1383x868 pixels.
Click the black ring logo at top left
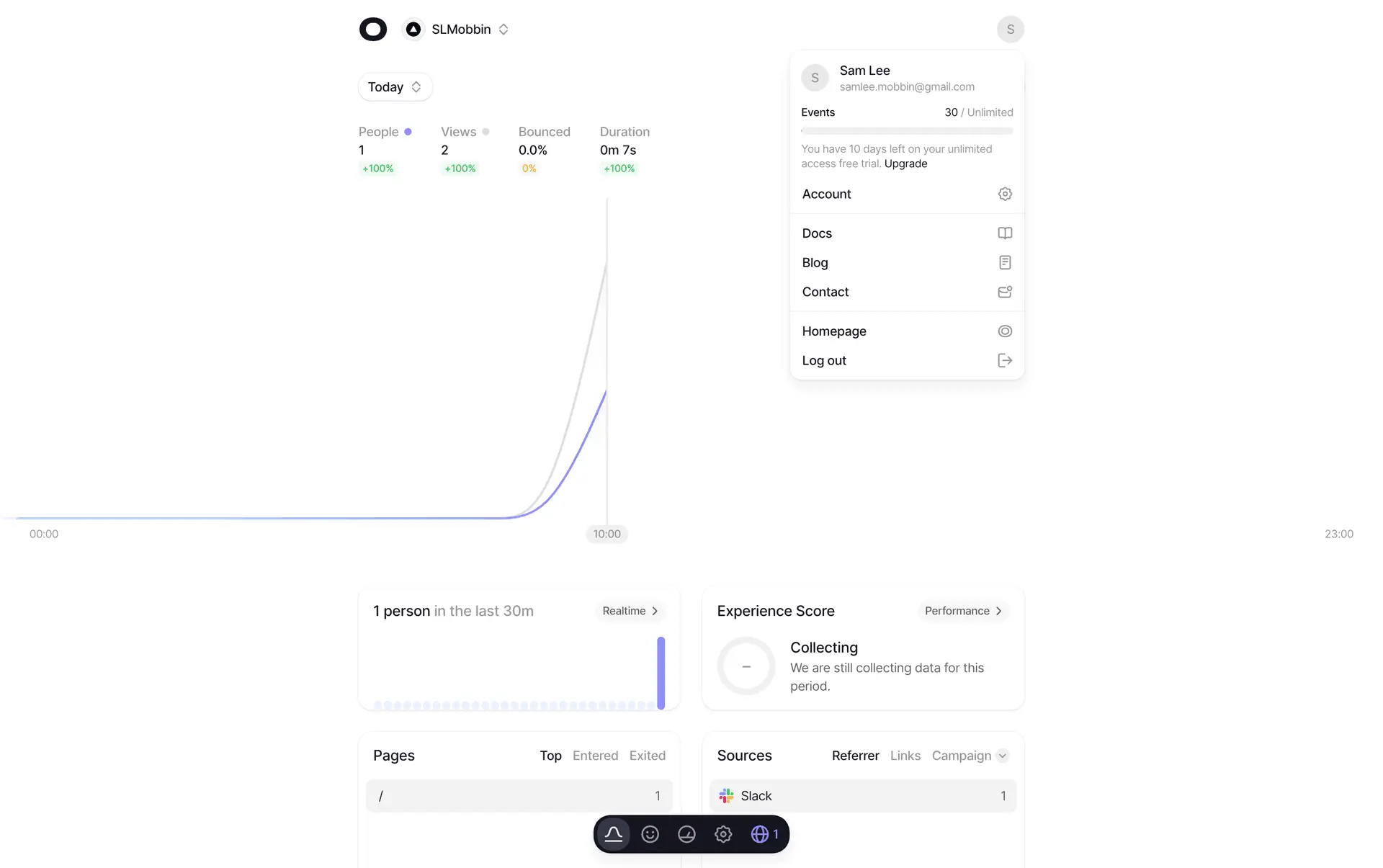[x=373, y=30]
